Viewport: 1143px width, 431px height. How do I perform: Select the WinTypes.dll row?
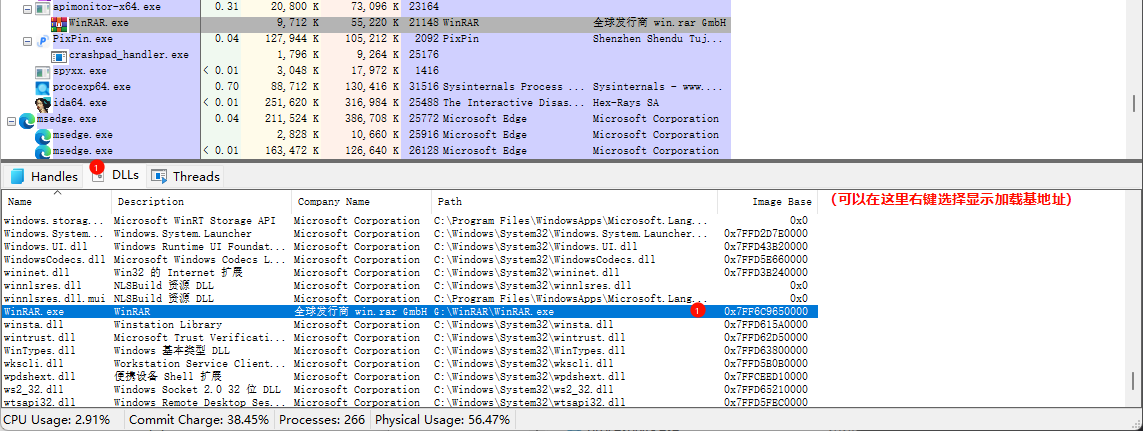pos(410,351)
